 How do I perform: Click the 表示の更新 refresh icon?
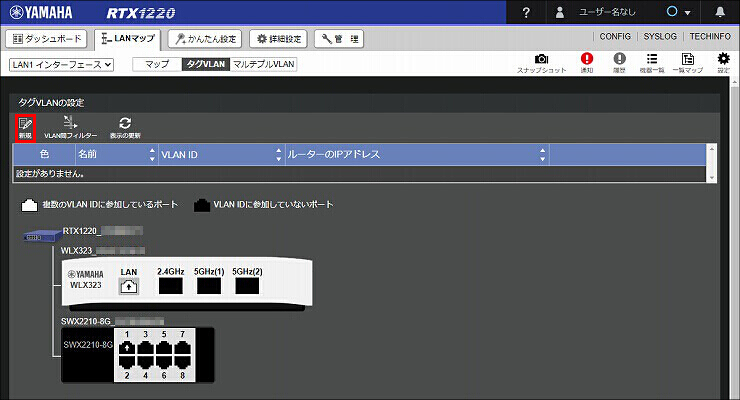pyautogui.click(x=125, y=128)
